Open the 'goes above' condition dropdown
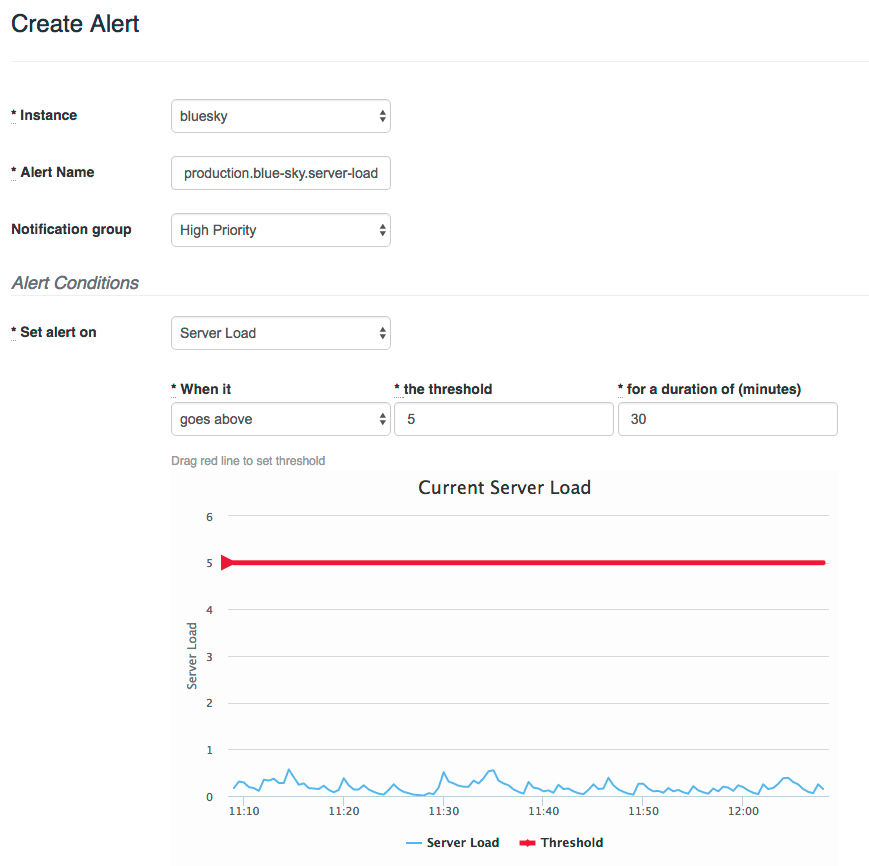The image size is (869, 866). pyautogui.click(x=280, y=420)
